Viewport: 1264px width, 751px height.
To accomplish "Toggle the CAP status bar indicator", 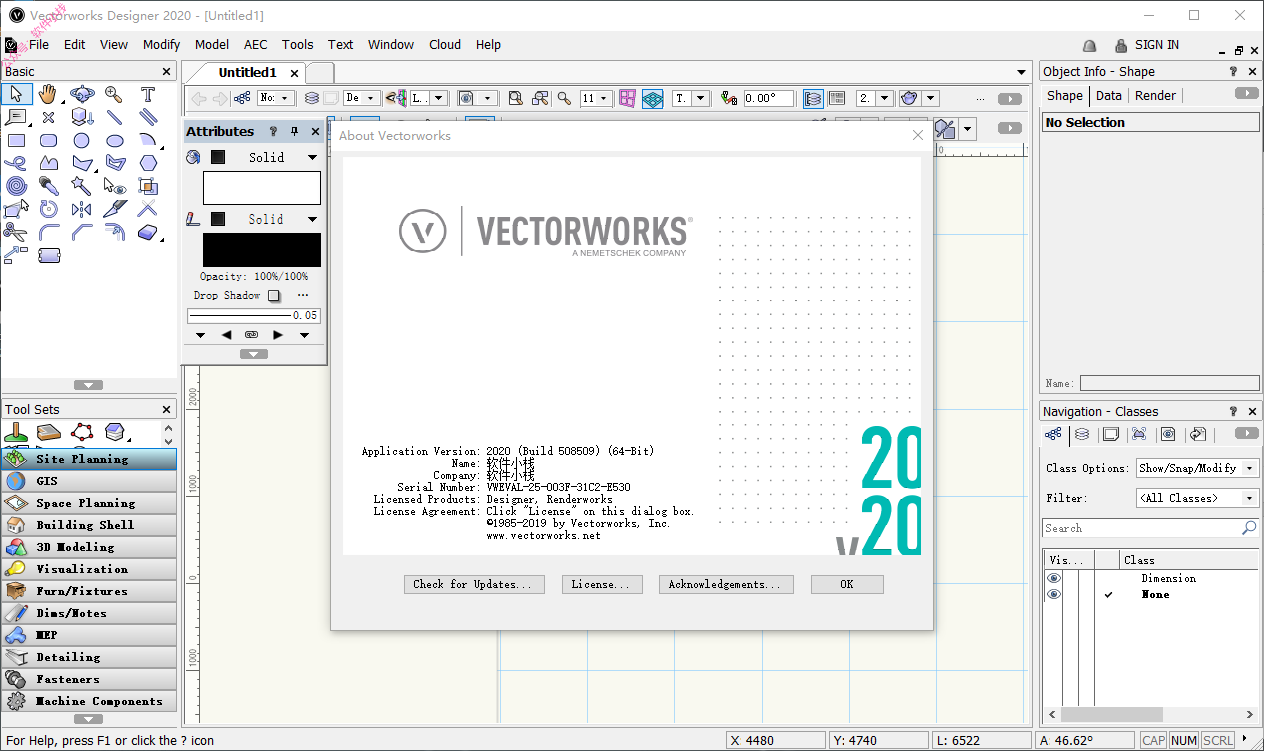I will pos(1153,741).
